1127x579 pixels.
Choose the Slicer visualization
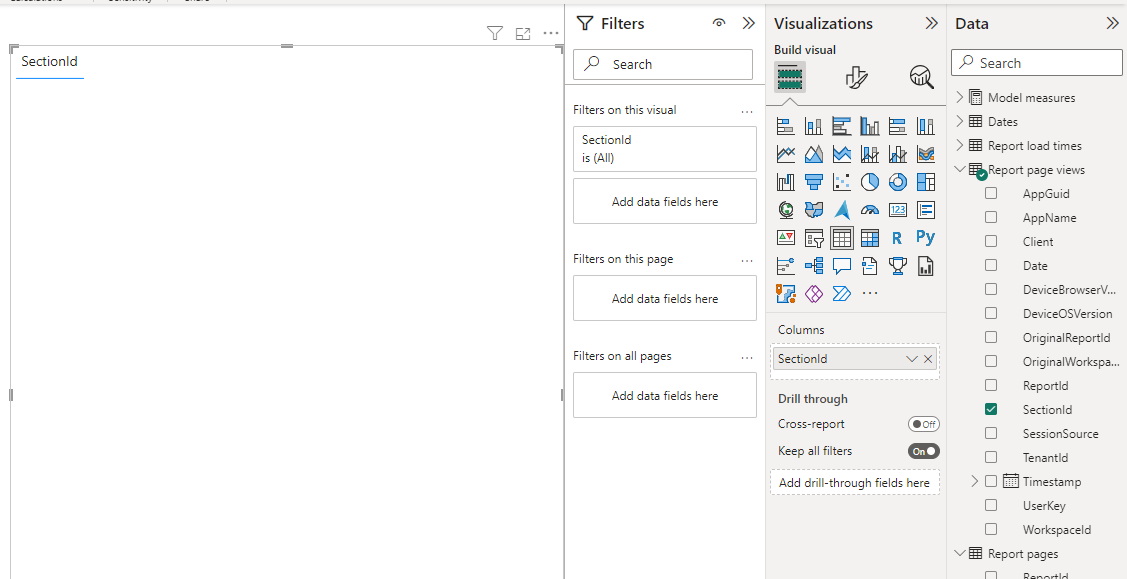[x=814, y=238]
